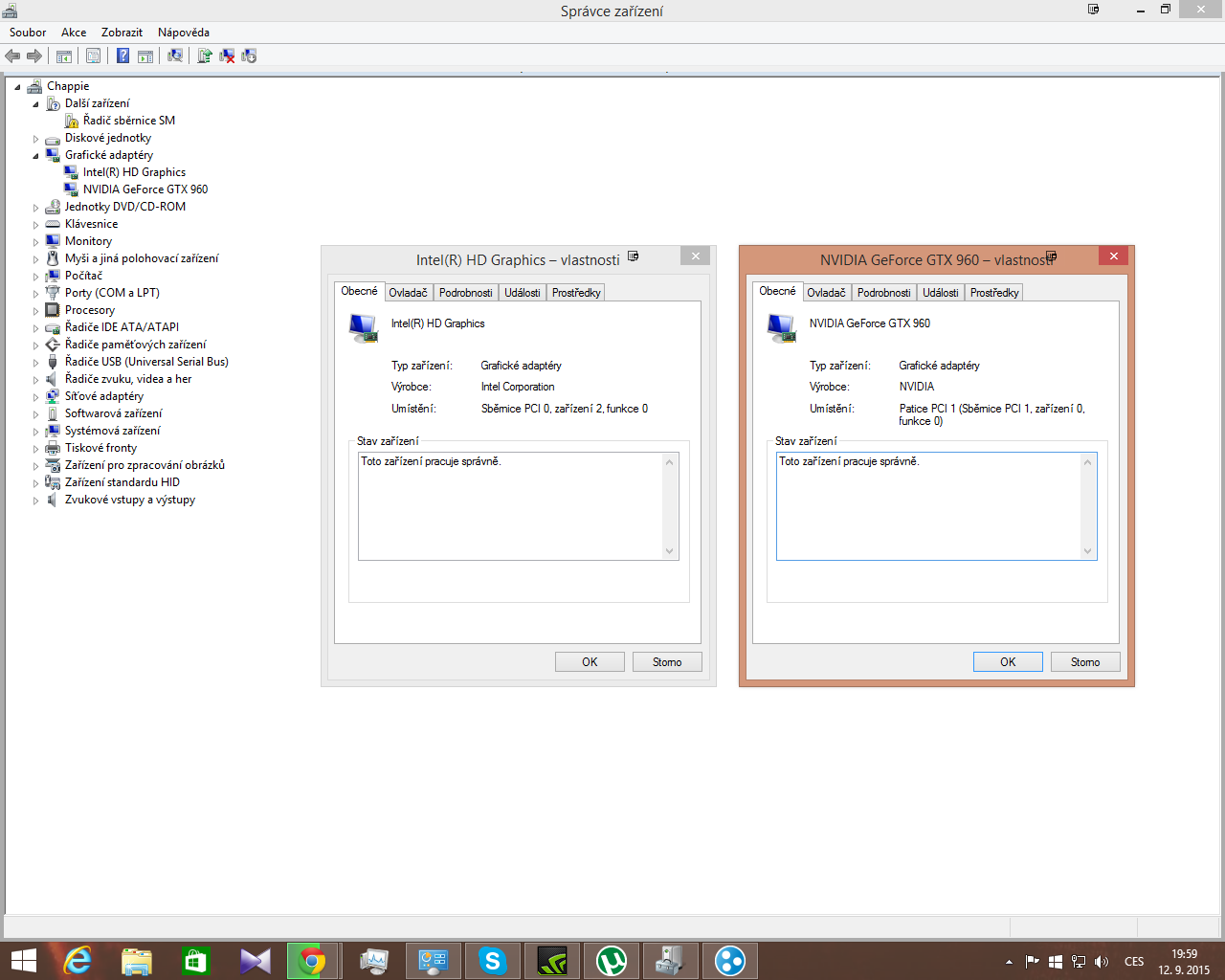
Task: Click Storno in NVIDIA GTX 960 dialog
Action: pos(1085,662)
